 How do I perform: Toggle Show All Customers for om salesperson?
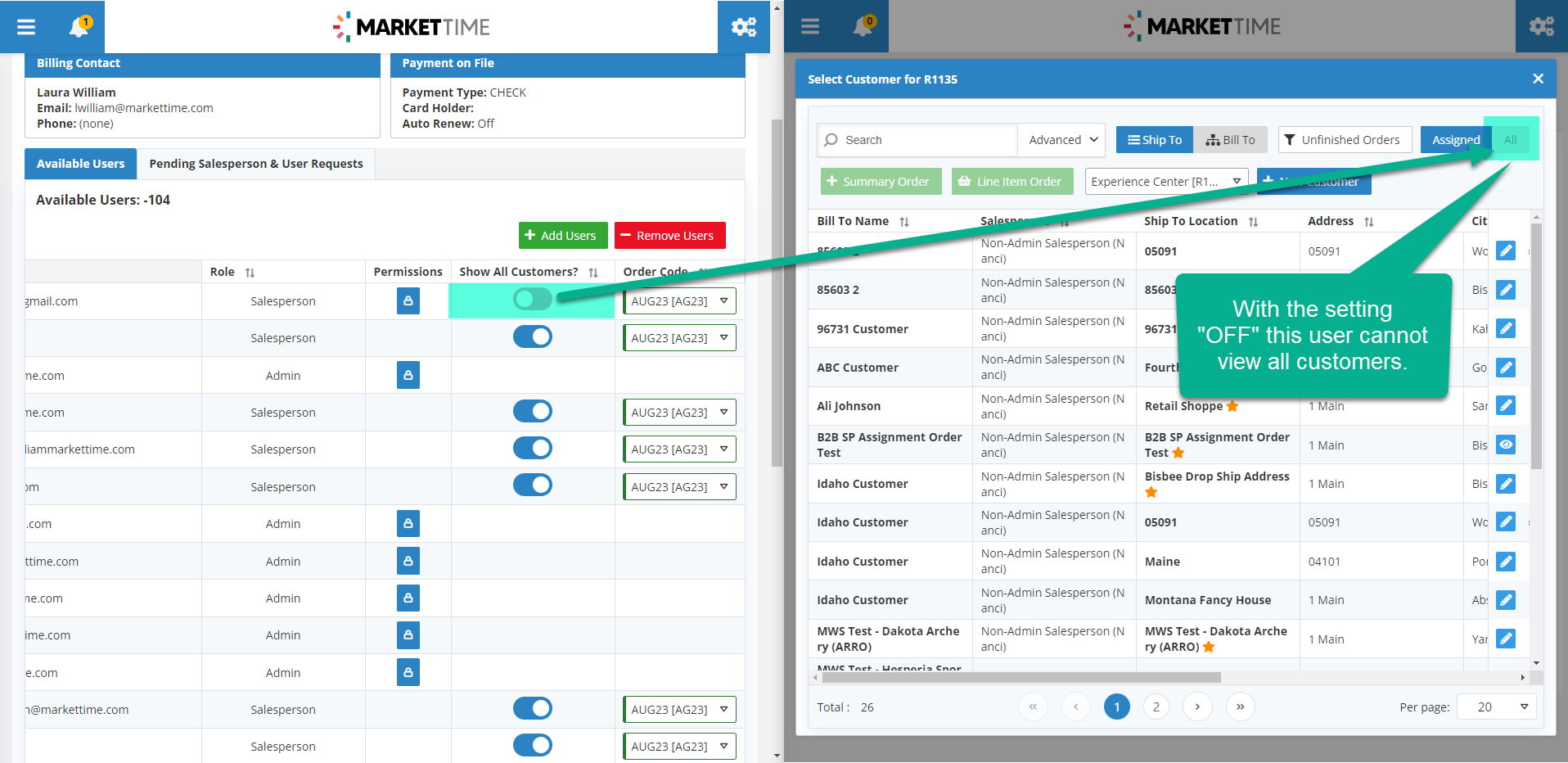click(533, 485)
